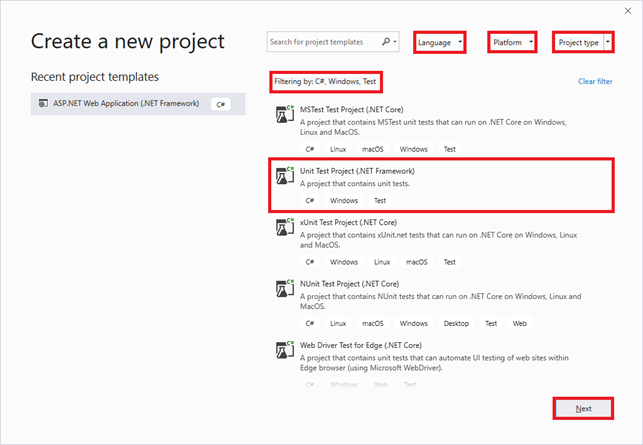Click the Linux tag under xUnit Test Project
Viewport: 643px width, 445px height.
(x=382, y=262)
